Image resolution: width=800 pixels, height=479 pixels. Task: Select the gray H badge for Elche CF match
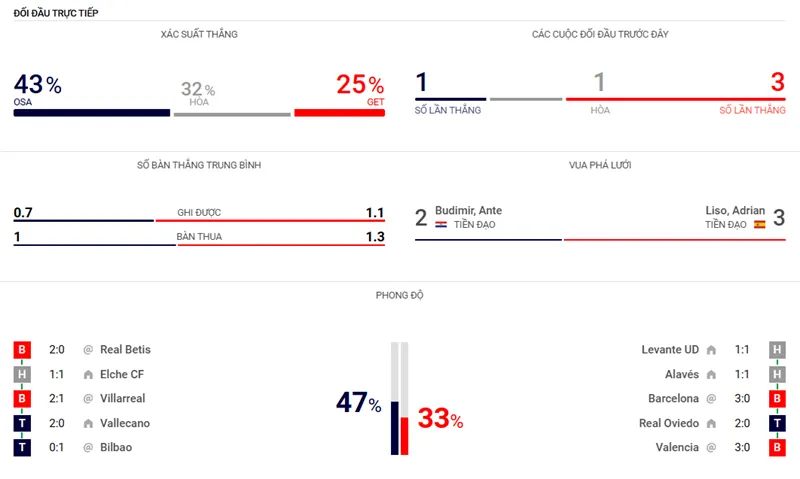click(22, 374)
